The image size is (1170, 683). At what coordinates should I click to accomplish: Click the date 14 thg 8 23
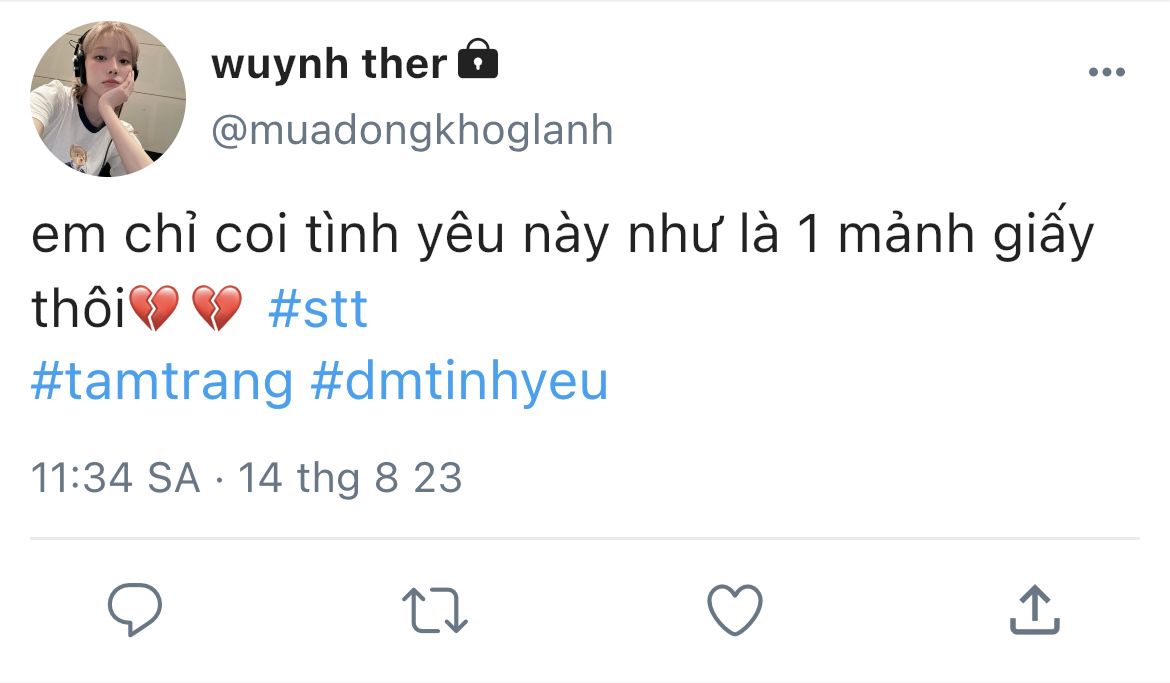(x=350, y=478)
